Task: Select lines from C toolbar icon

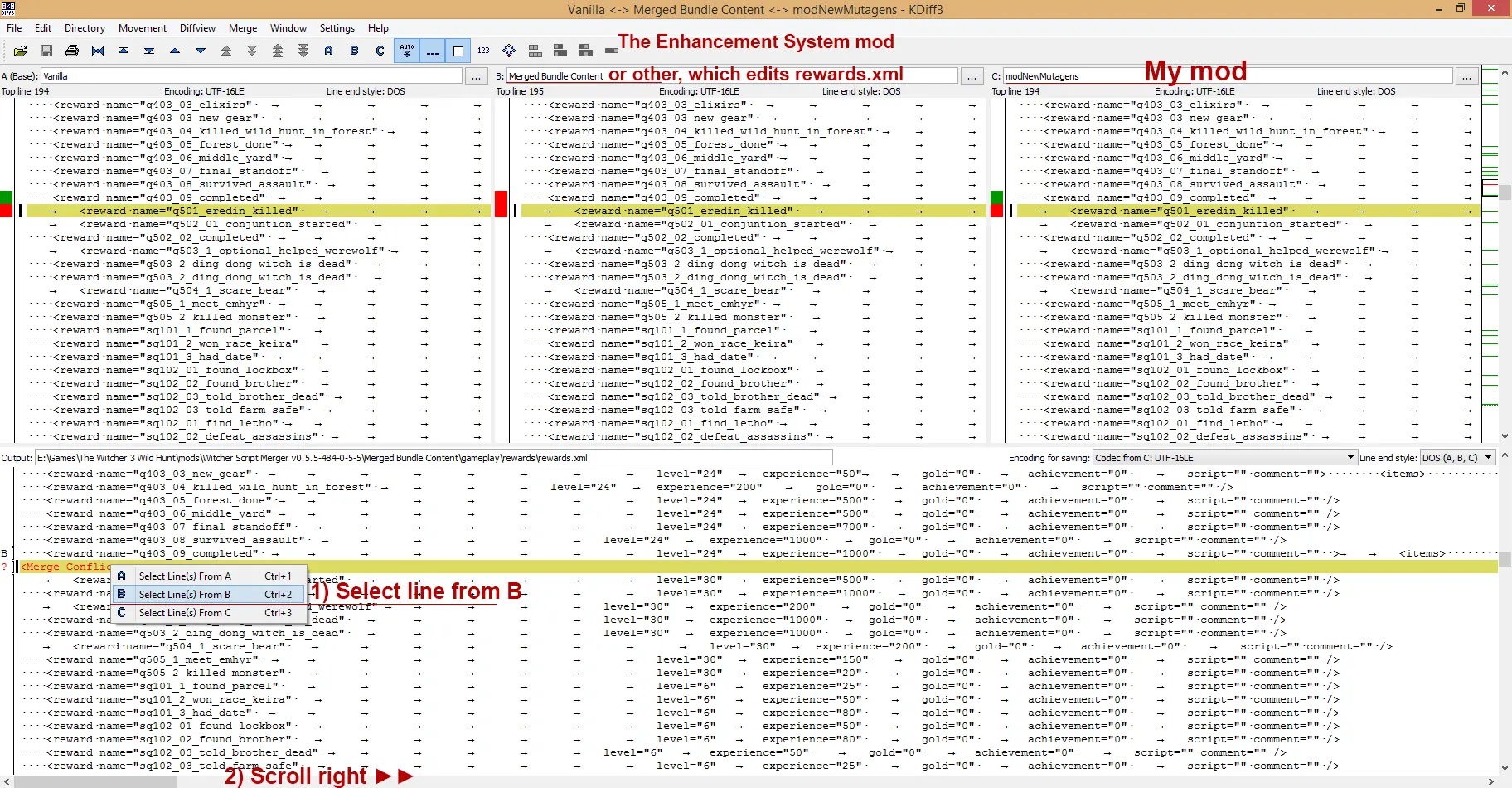Action: coord(380,51)
